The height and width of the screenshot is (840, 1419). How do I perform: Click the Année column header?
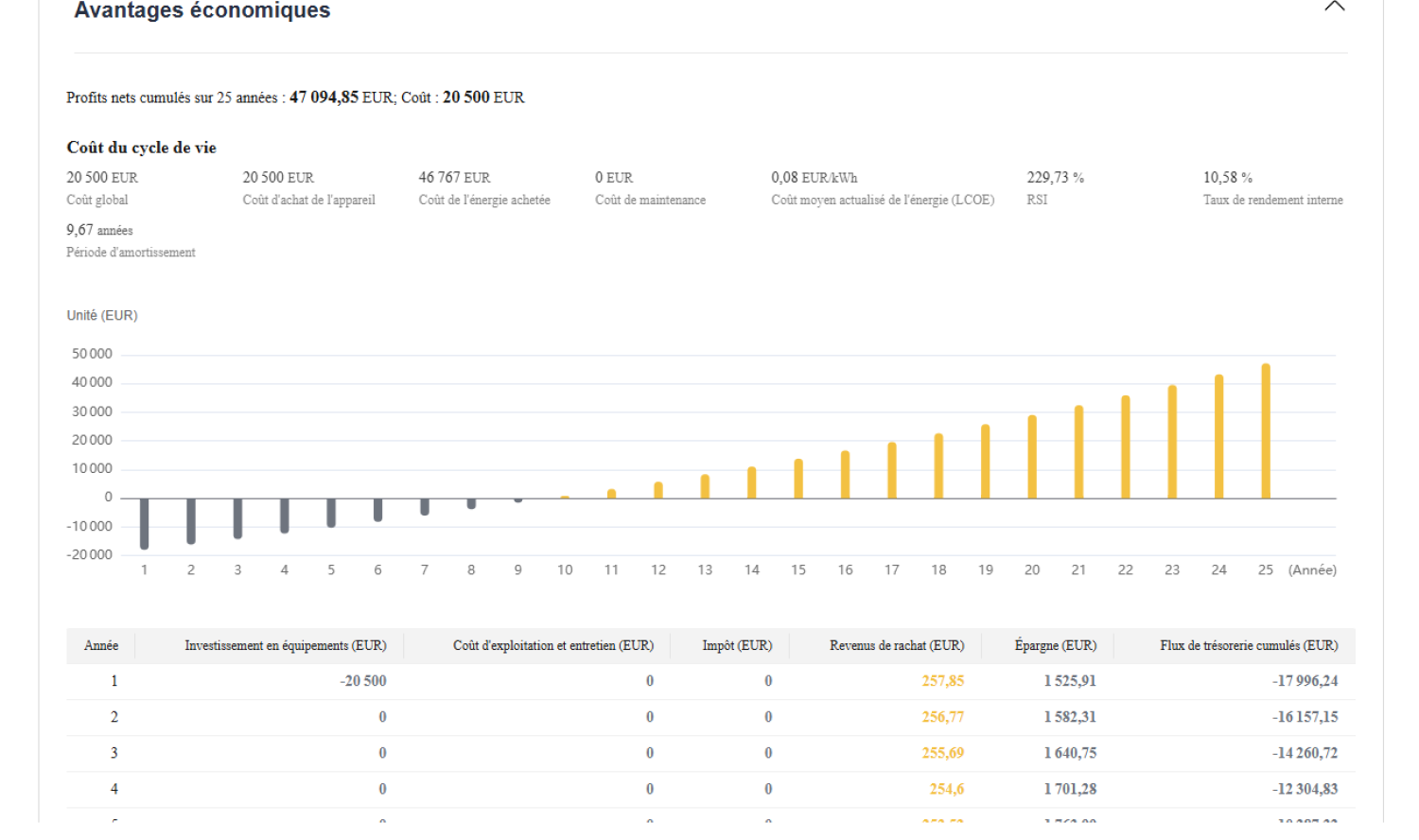pos(101,646)
